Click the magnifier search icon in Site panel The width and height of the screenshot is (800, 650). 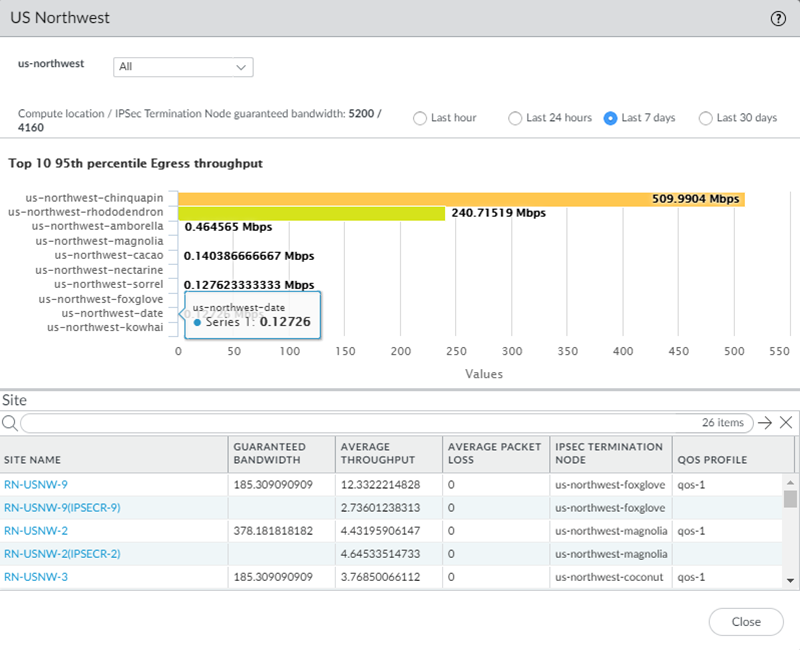click(x=10, y=422)
